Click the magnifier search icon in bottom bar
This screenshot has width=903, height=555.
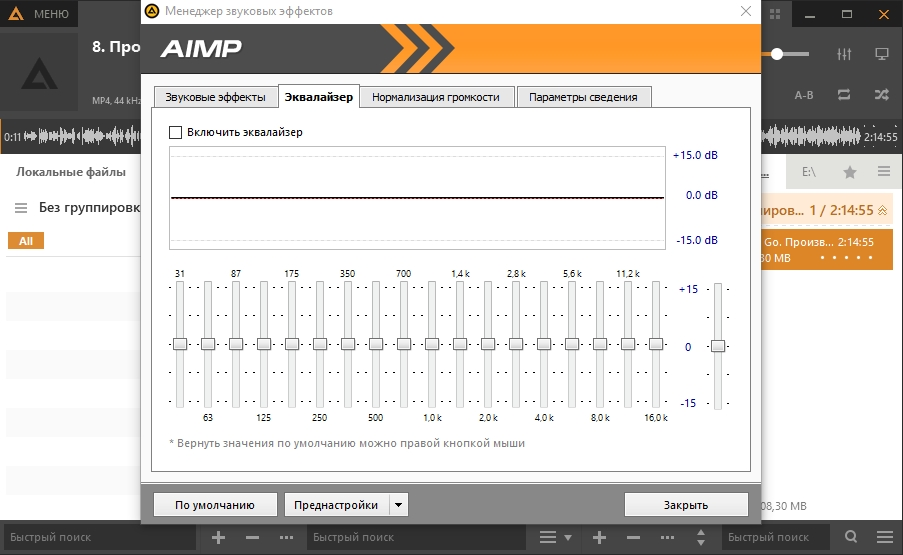(851, 537)
